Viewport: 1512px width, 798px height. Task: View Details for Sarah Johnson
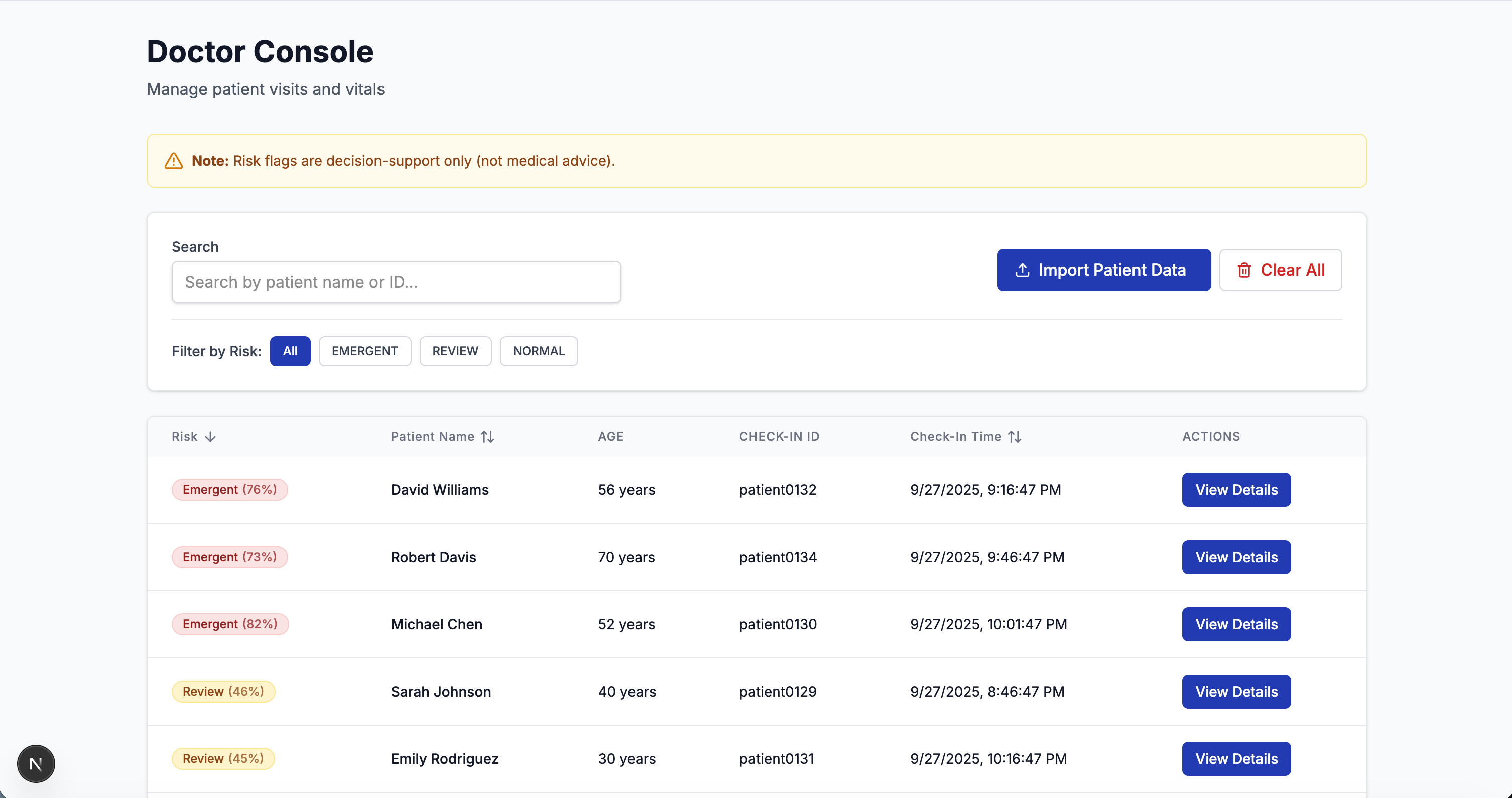click(1235, 691)
